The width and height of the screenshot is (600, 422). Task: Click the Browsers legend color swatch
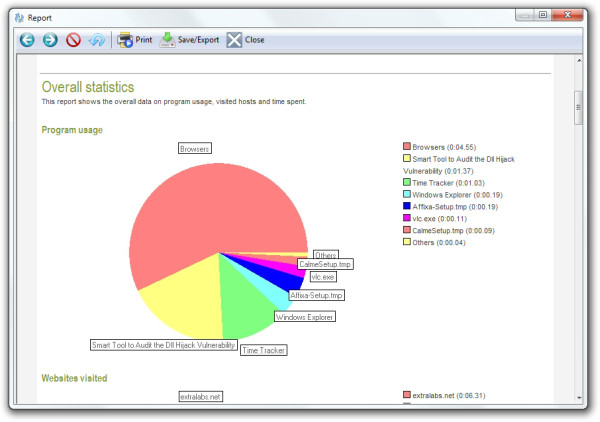(x=407, y=147)
